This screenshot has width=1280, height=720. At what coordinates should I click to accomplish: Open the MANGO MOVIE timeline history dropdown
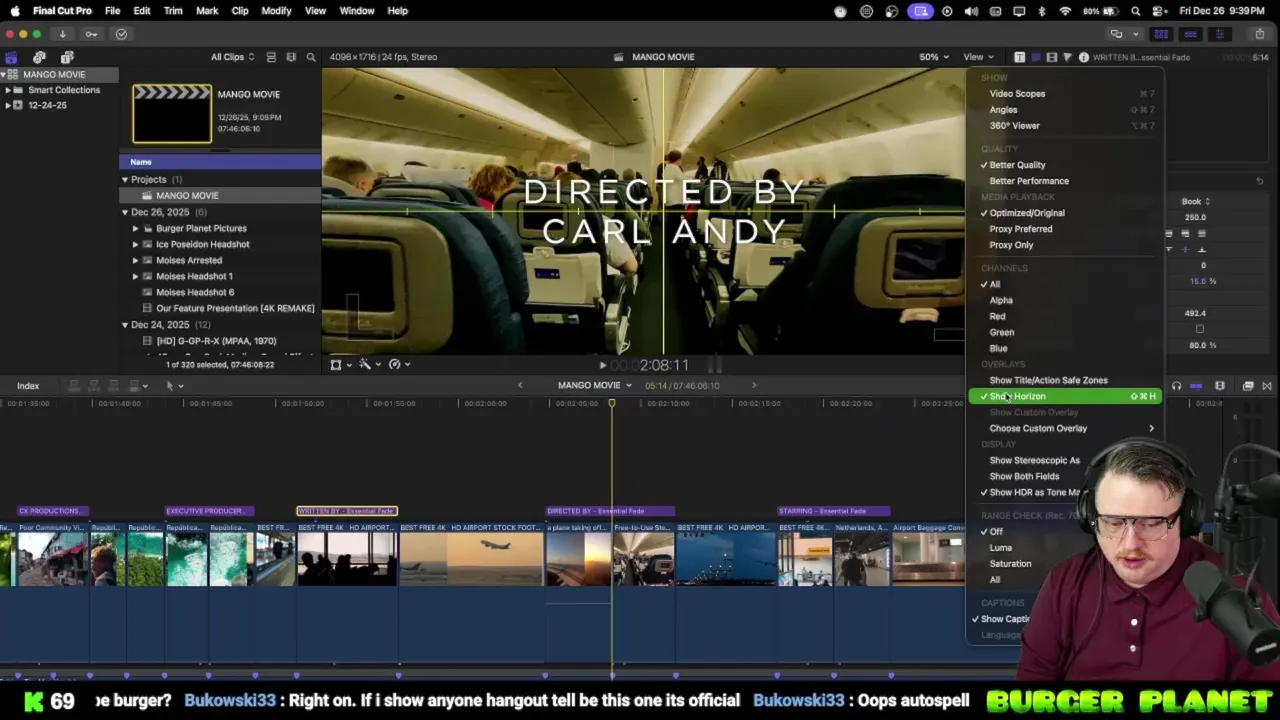tap(595, 386)
